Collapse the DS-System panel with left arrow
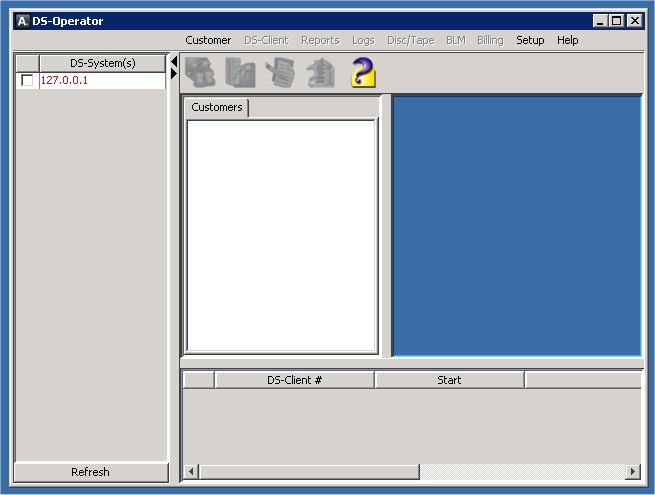Screen dimensions: 655x495 (x=174, y=62)
